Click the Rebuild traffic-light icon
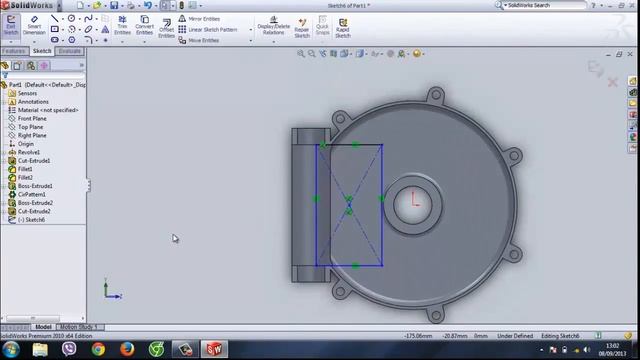 click(x=182, y=5)
